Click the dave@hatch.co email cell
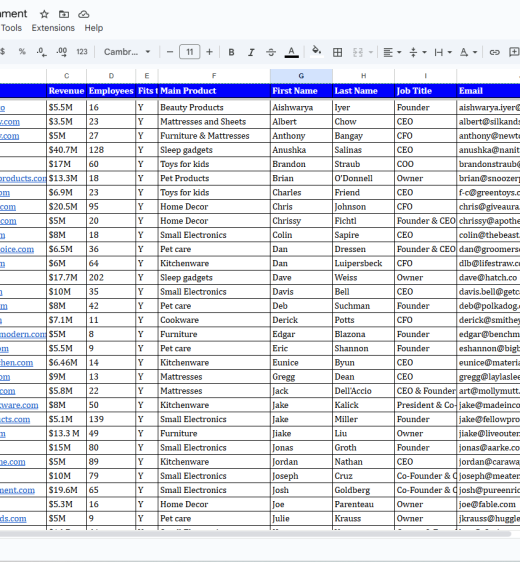520x562 pixels. click(x=488, y=277)
